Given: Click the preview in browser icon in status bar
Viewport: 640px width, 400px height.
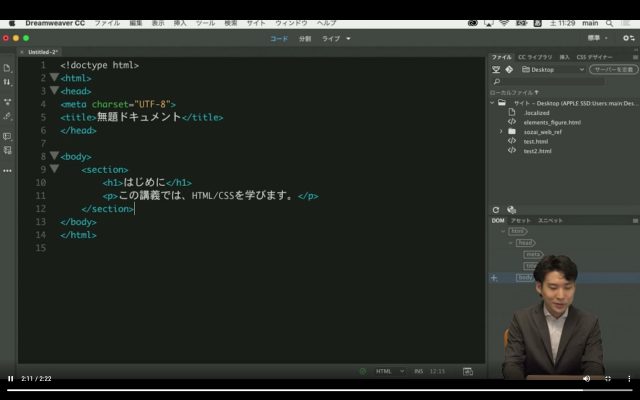Looking at the screenshot, I should [468, 371].
